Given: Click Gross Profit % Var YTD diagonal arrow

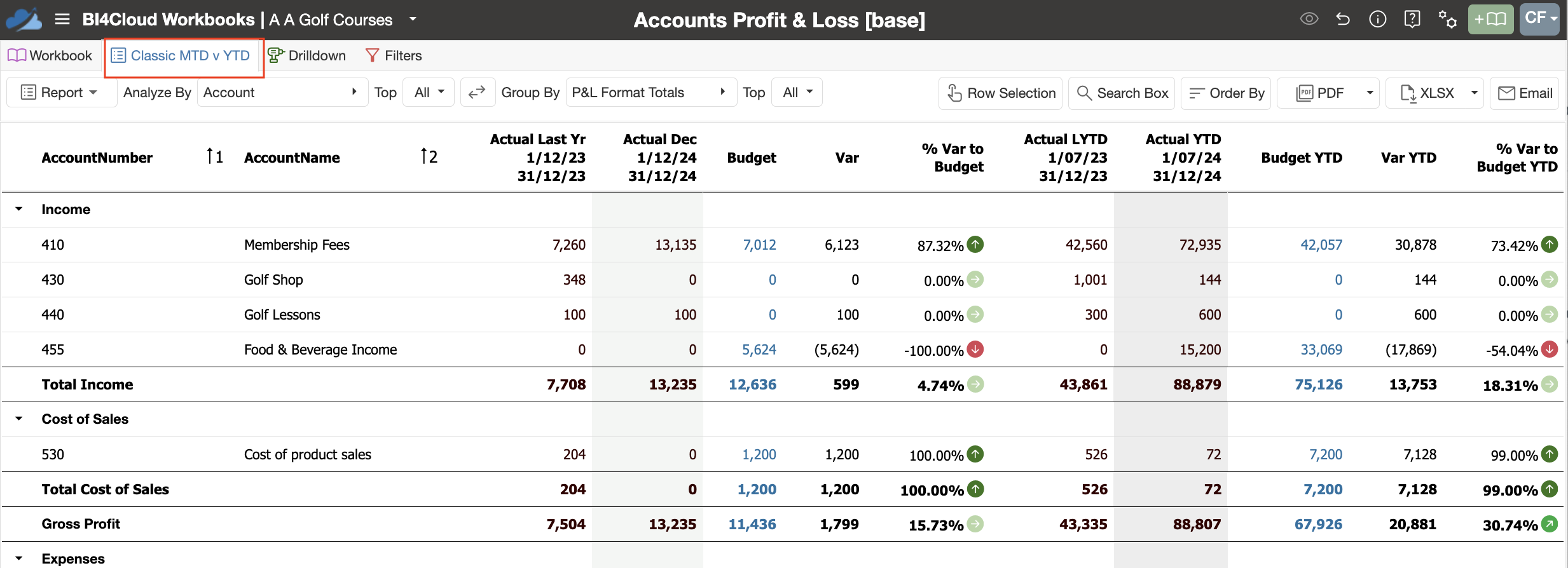Looking at the screenshot, I should [x=1550, y=524].
